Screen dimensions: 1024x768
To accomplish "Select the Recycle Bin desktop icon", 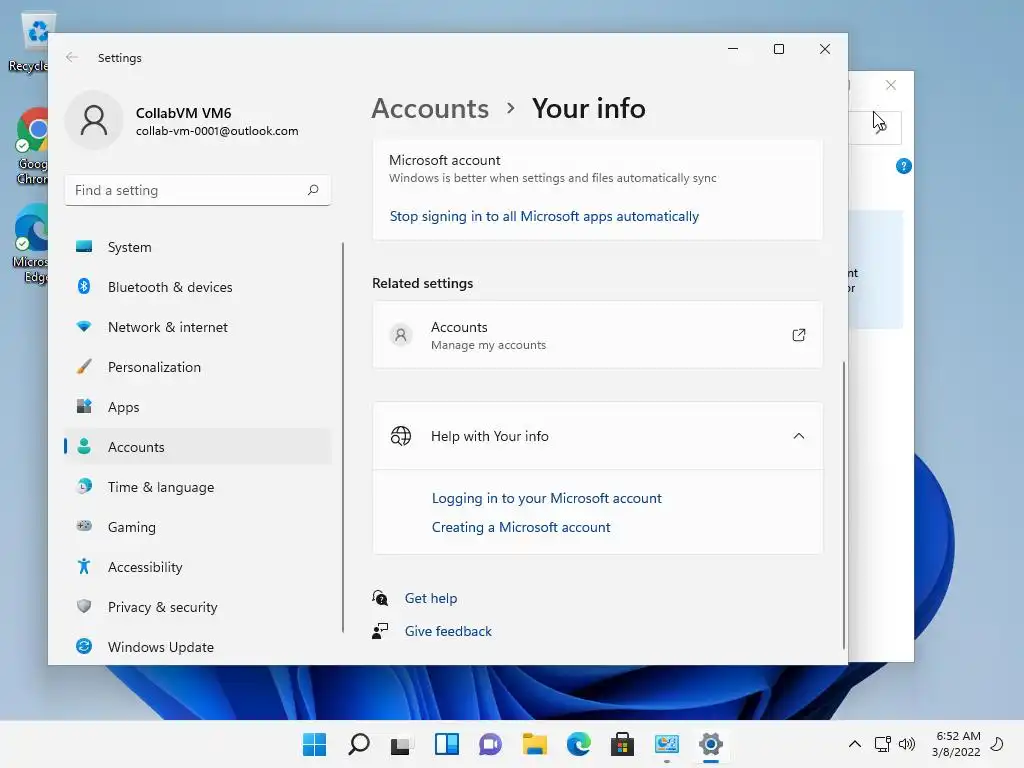I will coord(29,43).
